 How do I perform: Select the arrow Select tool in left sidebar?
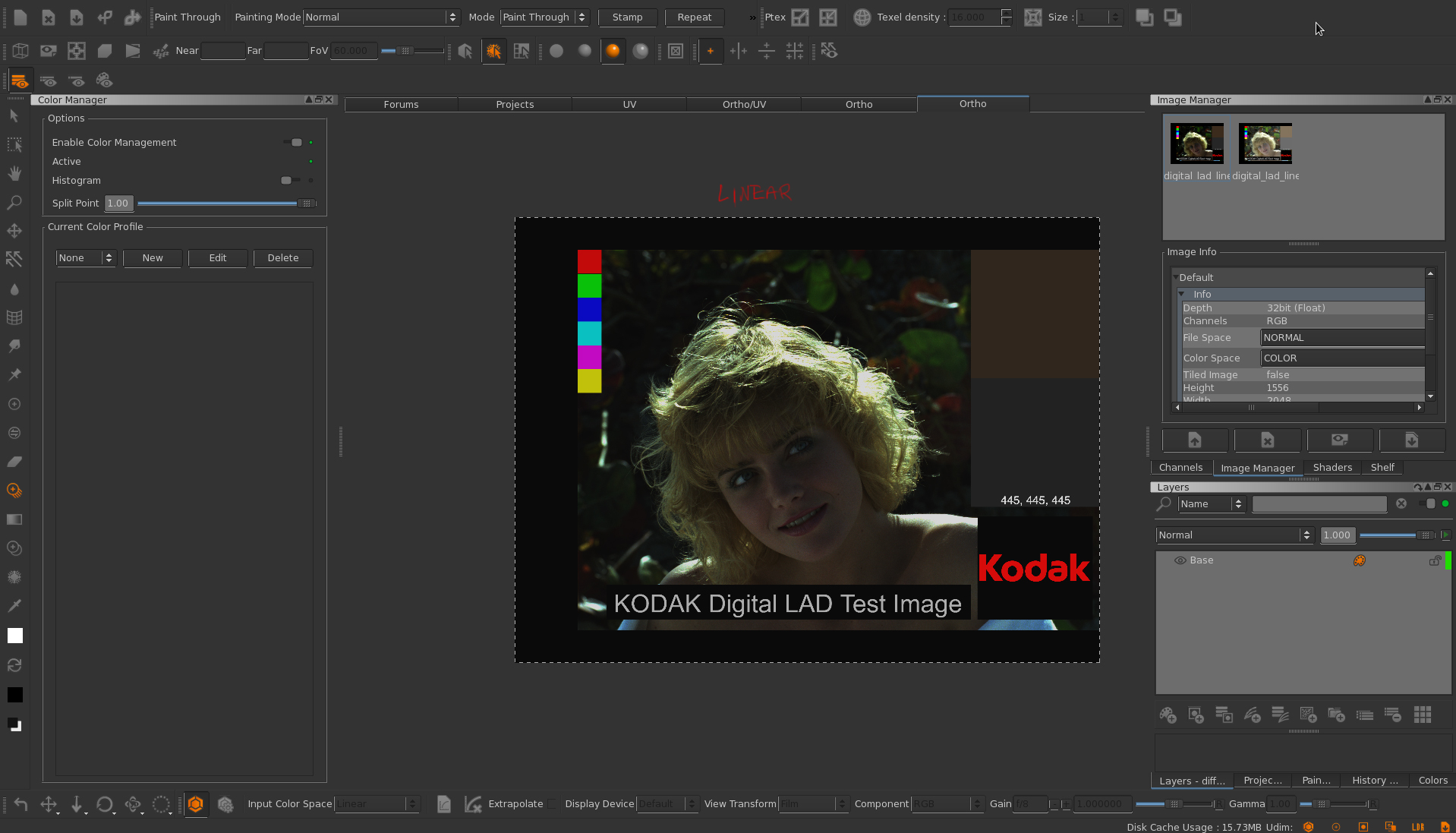coord(14,115)
